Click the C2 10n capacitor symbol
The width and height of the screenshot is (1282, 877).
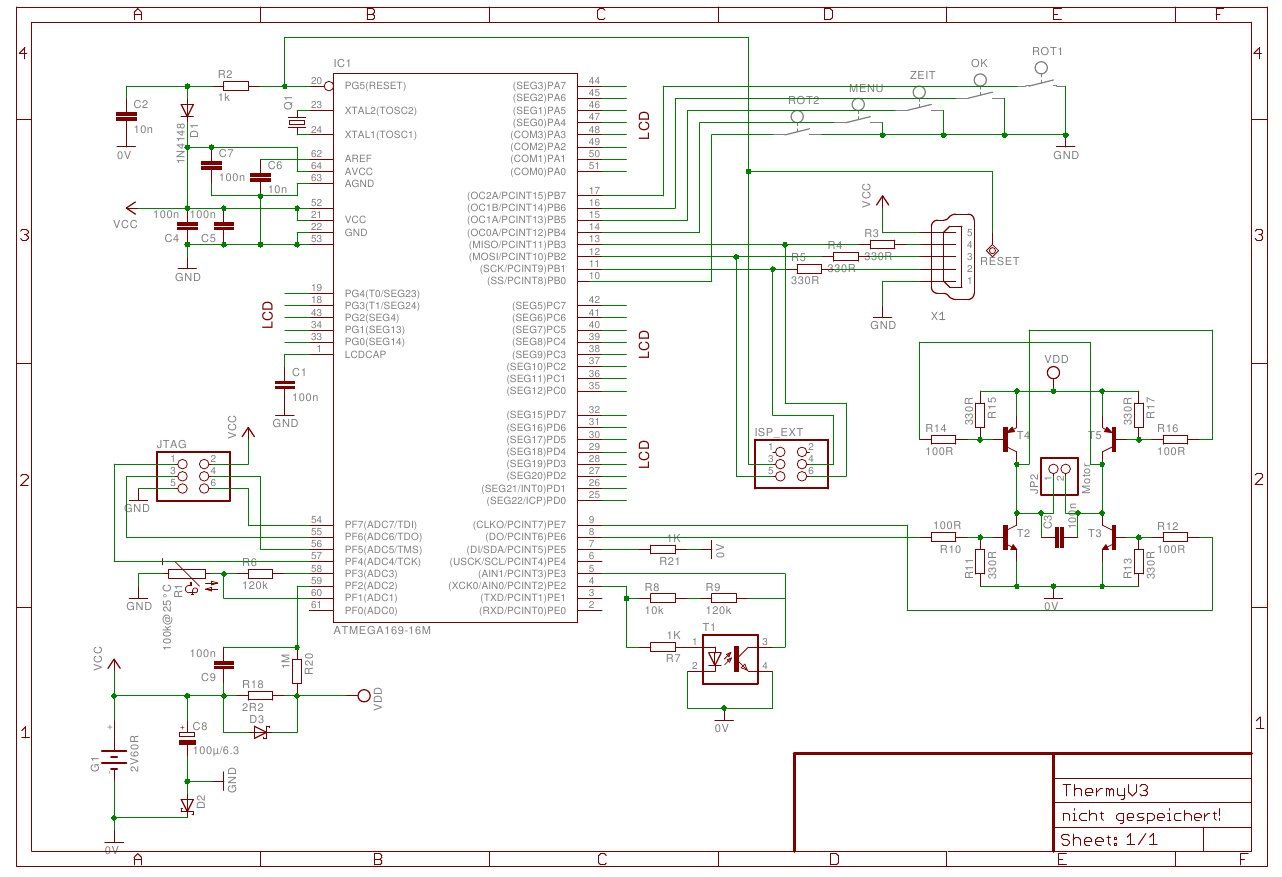125,117
